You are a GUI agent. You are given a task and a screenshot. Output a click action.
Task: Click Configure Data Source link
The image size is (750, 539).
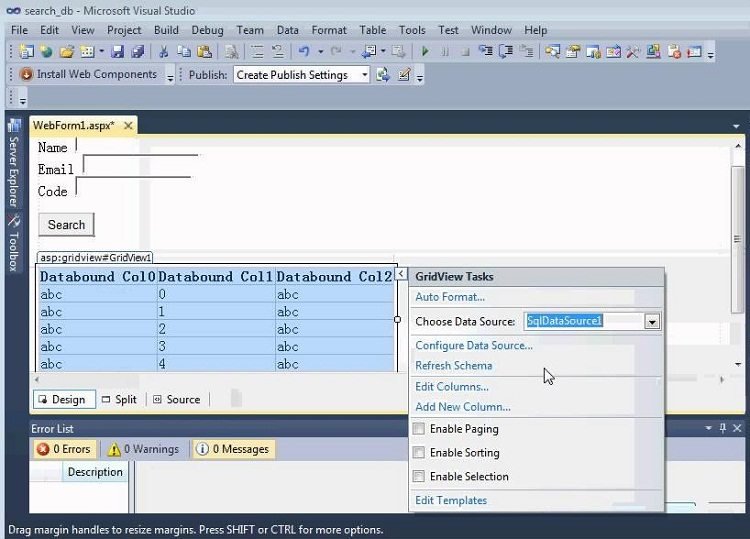(474, 345)
